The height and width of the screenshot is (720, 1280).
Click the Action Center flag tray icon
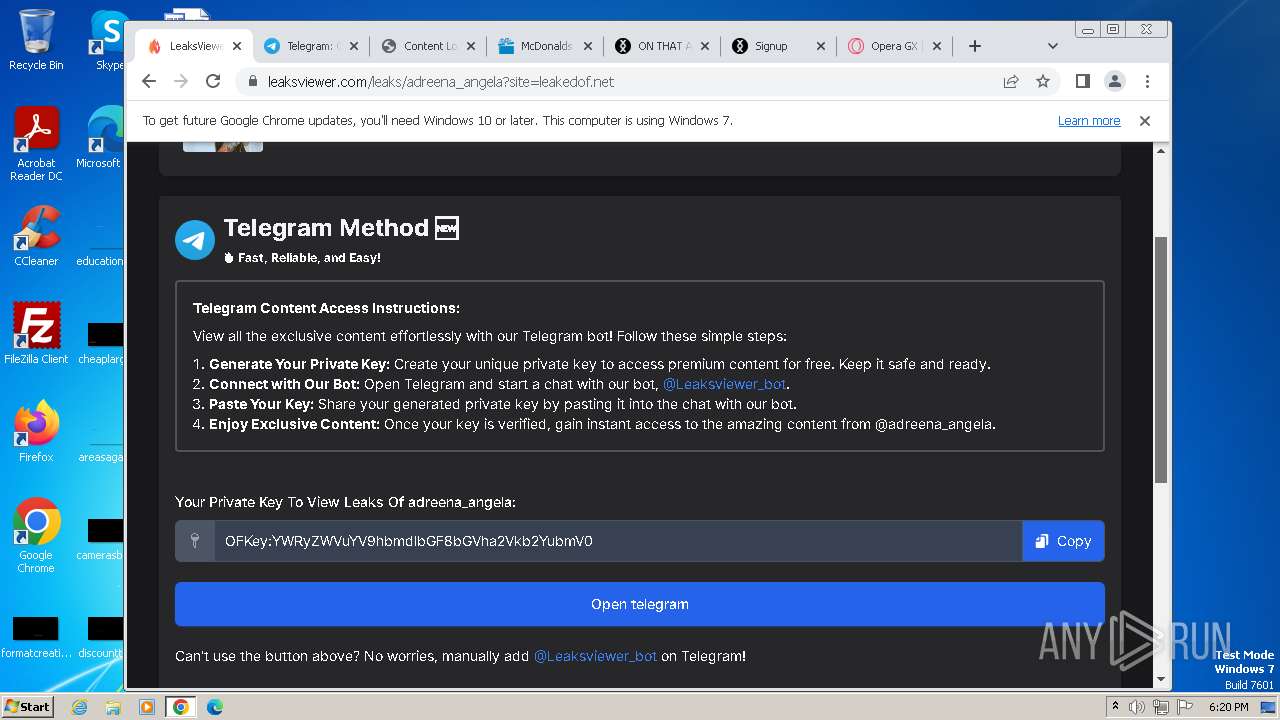tap(1184, 707)
